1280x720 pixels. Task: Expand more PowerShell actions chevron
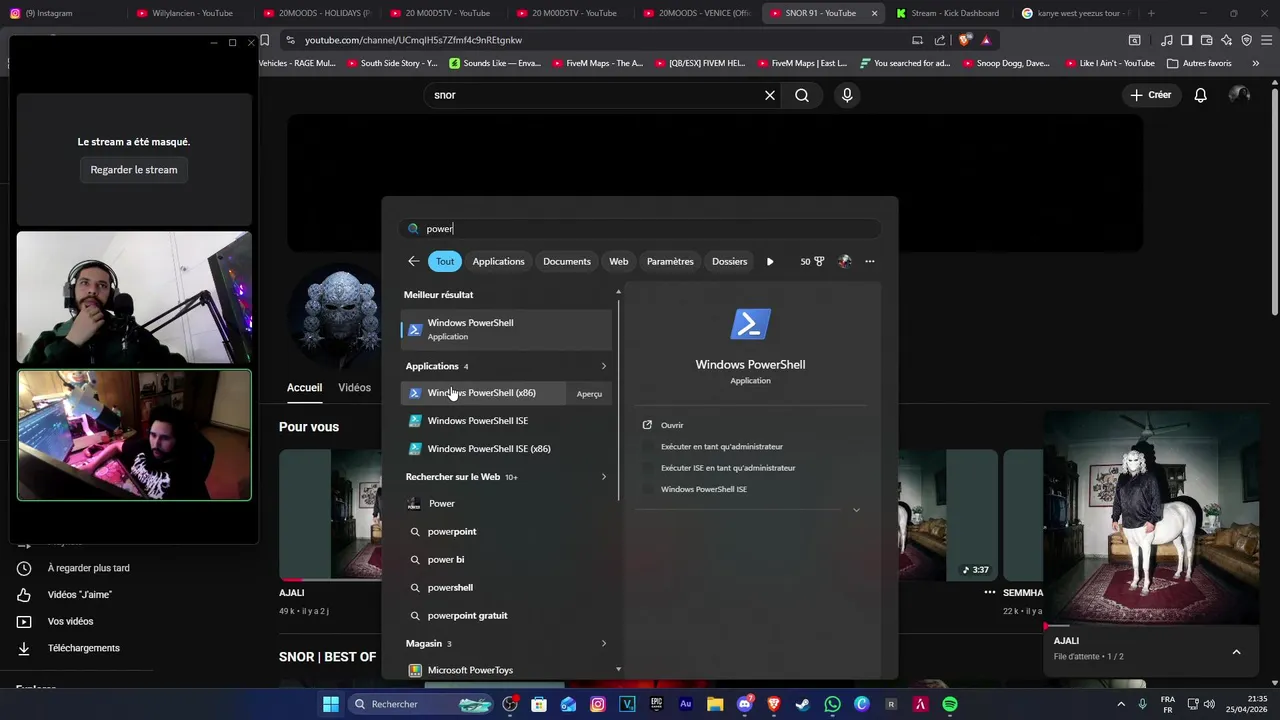pos(856,510)
